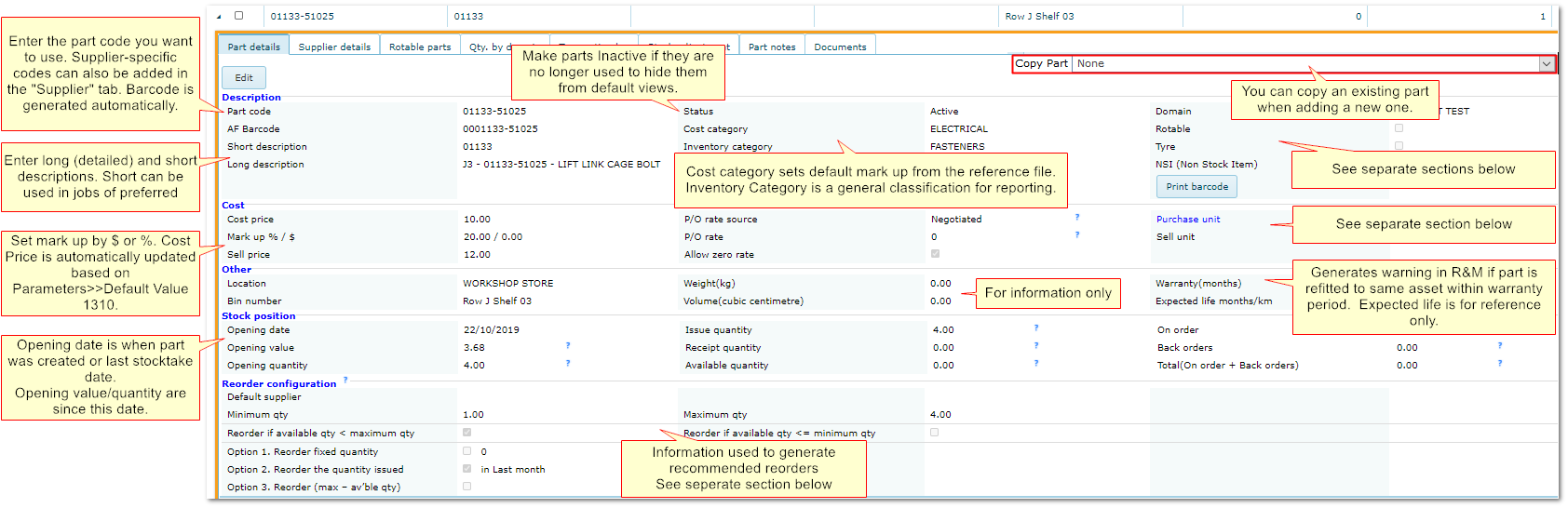Viewport: 1568px width, 508px height.
Task: Tick Option 1 Reorder fixed quantity checkbox
Action: [x=467, y=451]
